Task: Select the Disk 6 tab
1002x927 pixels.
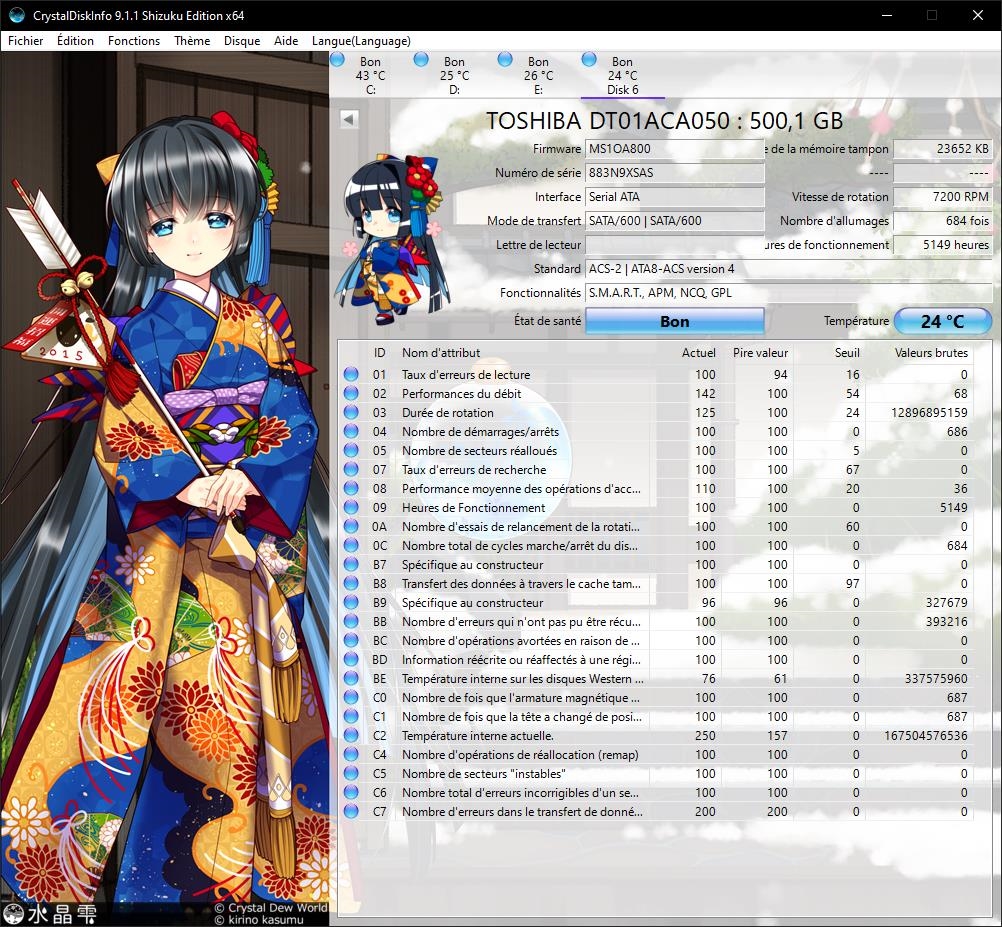Action: coord(622,76)
